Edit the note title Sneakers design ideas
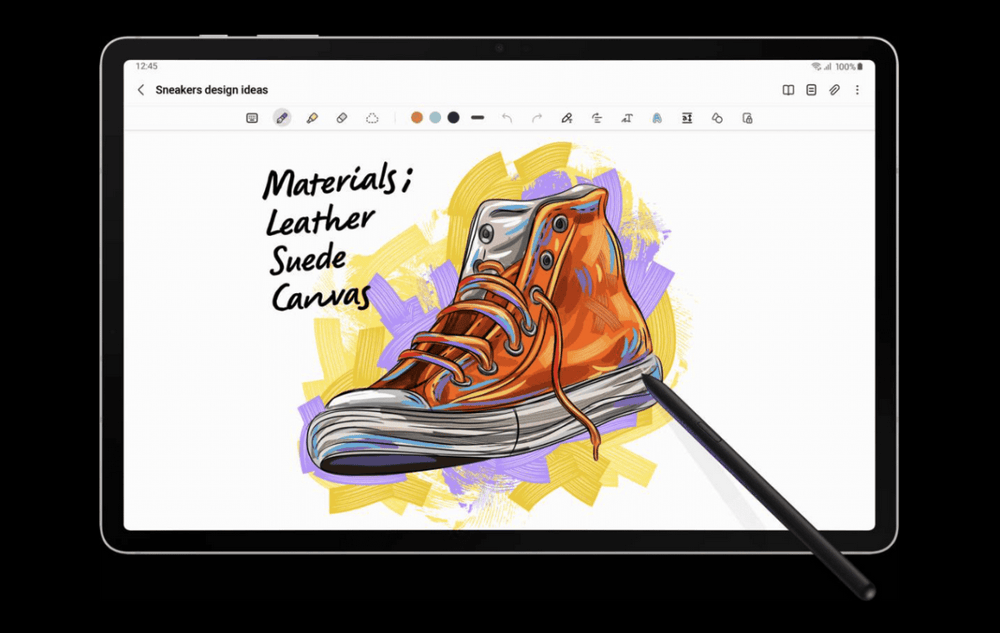1000x633 pixels. coord(211,90)
